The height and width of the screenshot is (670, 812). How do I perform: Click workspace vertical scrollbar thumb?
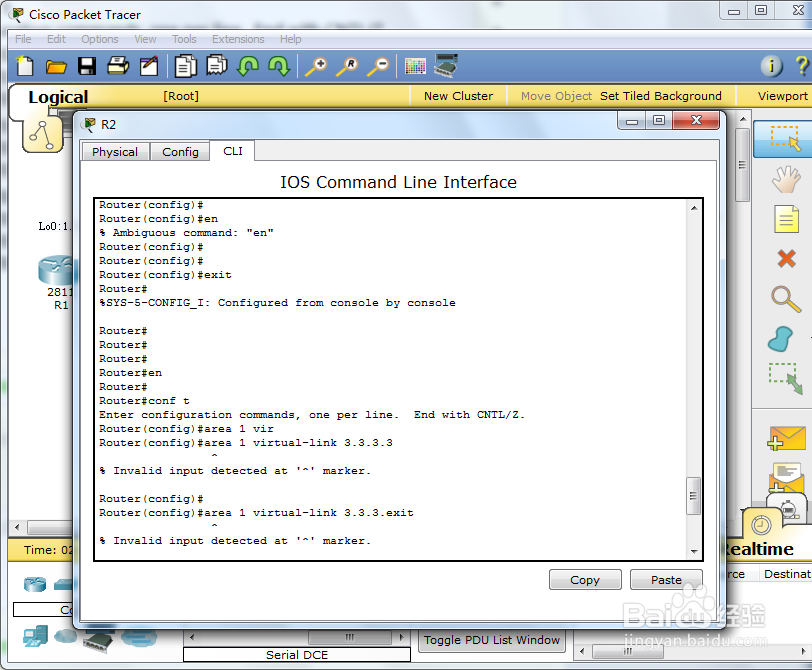pos(742,165)
